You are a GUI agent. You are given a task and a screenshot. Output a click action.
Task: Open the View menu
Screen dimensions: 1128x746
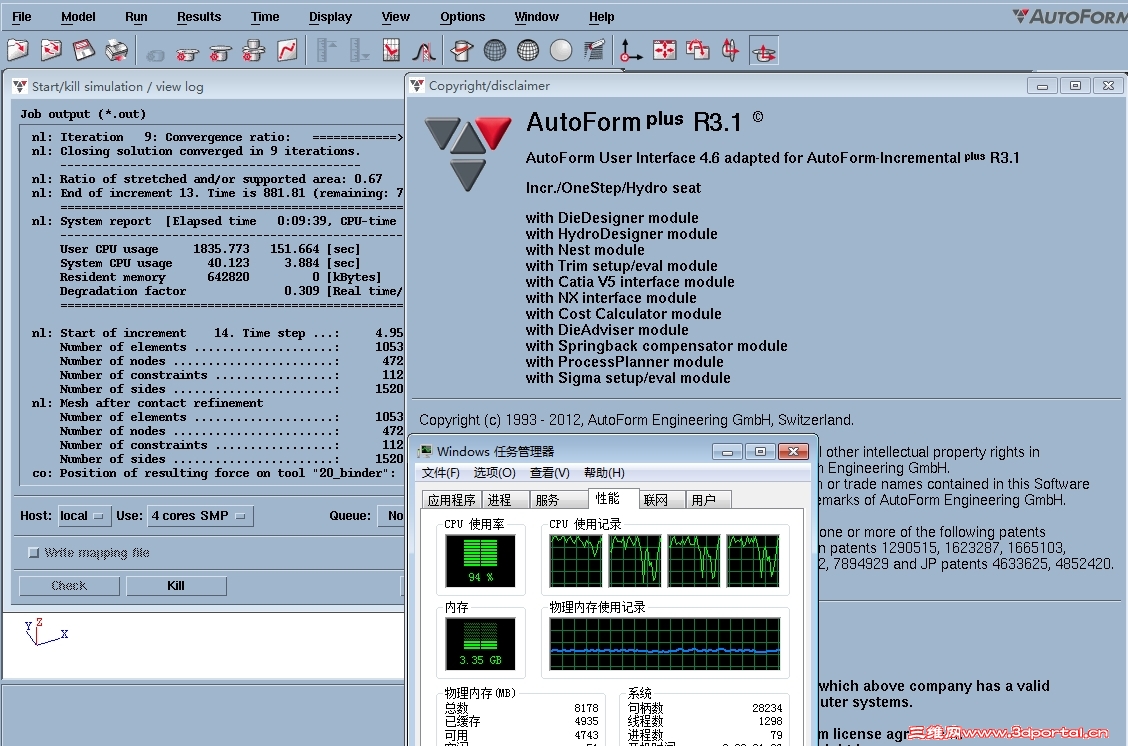pyautogui.click(x=396, y=17)
